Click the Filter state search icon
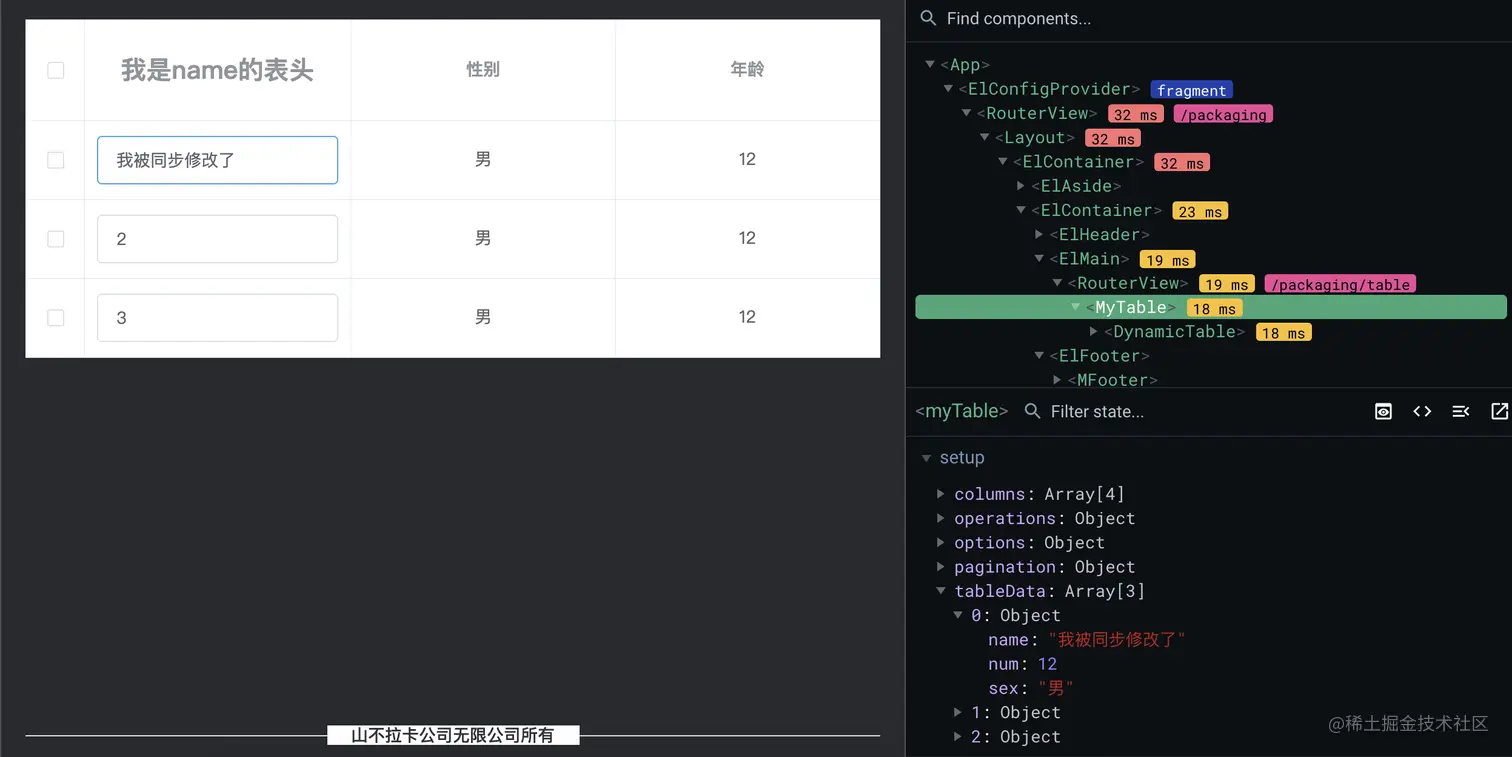This screenshot has height=757, width=1512. 1033,411
